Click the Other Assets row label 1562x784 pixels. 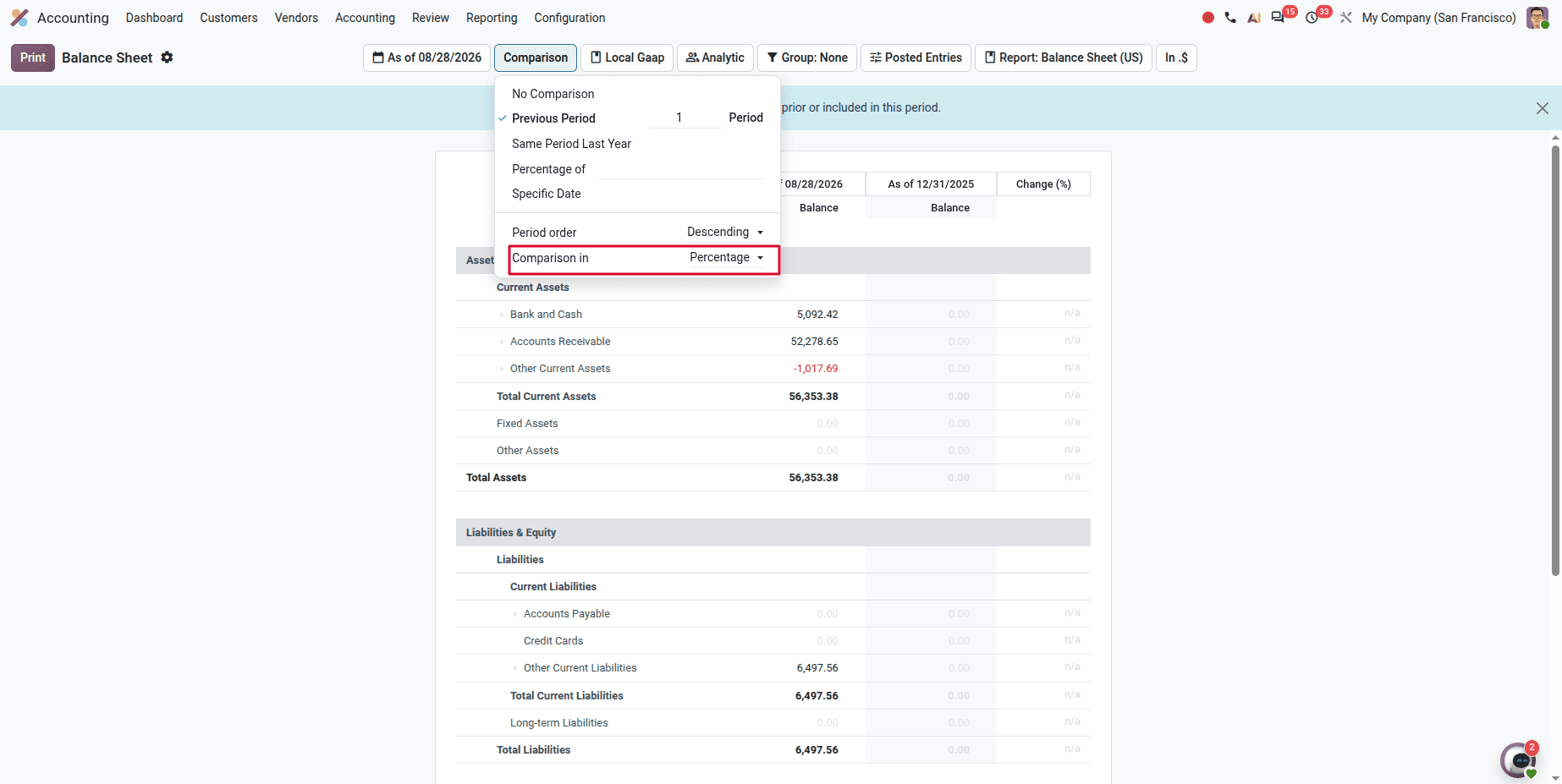(527, 451)
